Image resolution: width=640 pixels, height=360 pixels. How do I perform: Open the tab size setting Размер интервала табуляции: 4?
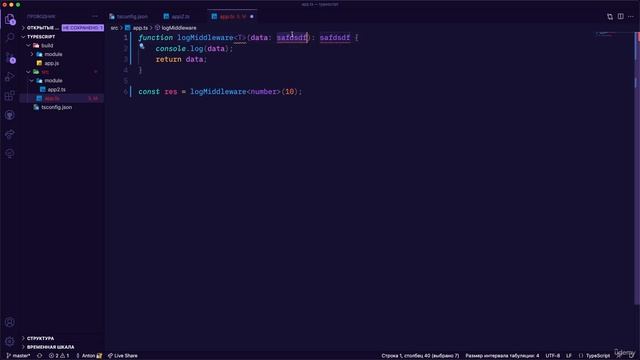[x=502, y=356]
